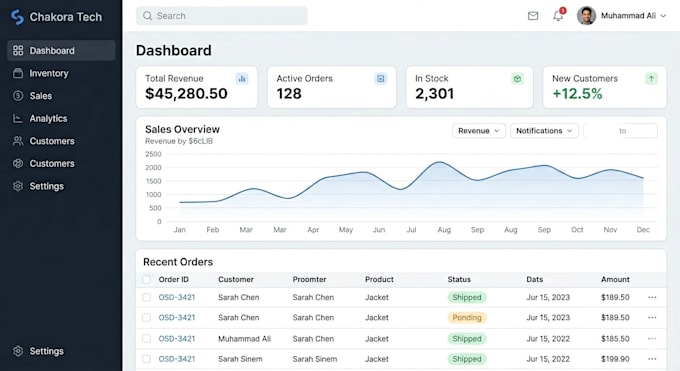Open the Notifications dropdown in Sales Overview

tap(544, 131)
